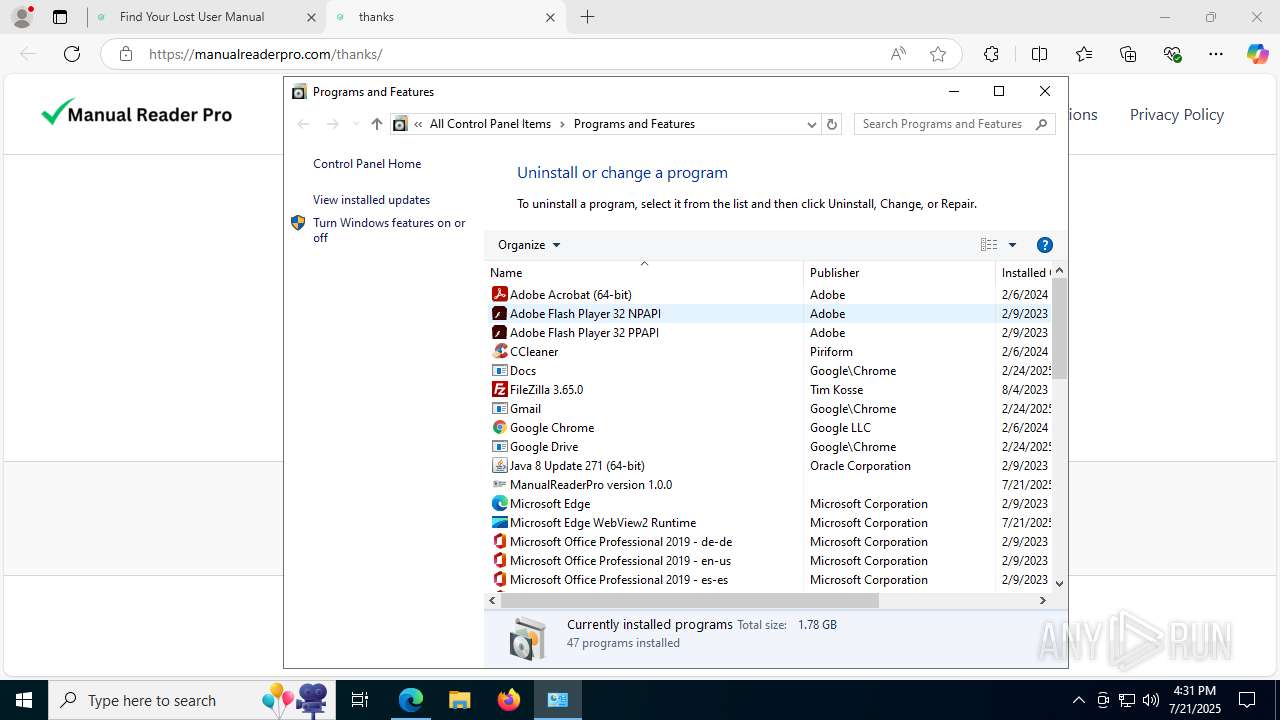Open recent locations dropdown arrow
The width and height of the screenshot is (1280, 720).
(x=355, y=124)
